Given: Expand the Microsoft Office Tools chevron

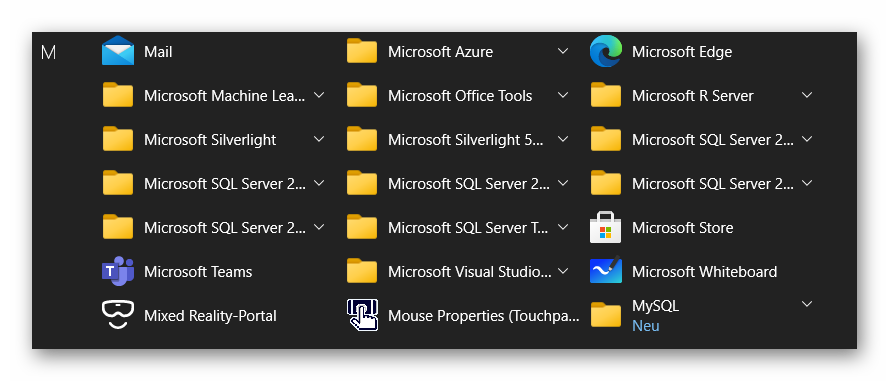Looking at the screenshot, I should (x=563, y=95).
